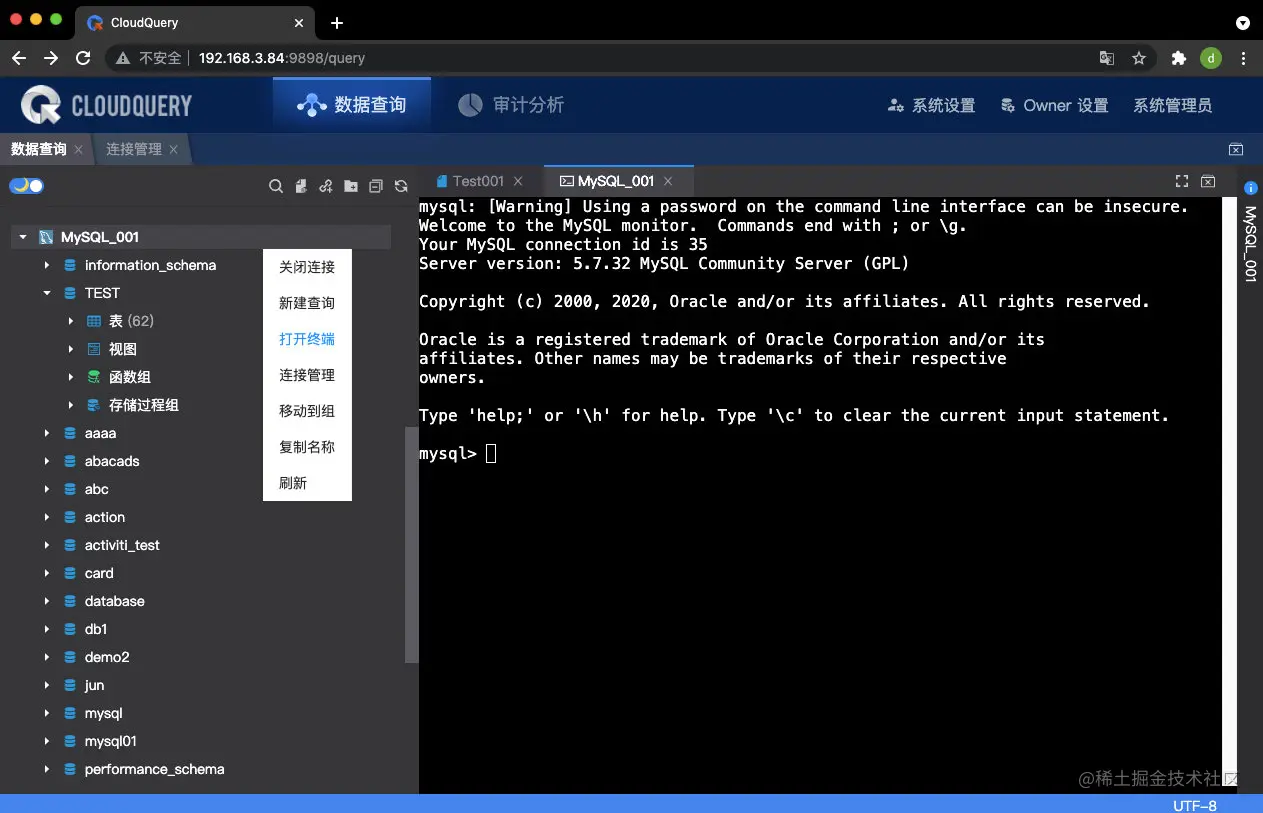Screen dimensions: 1263x813
Task: Collapse the TEST database arrow
Action: click(x=46, y=293)
